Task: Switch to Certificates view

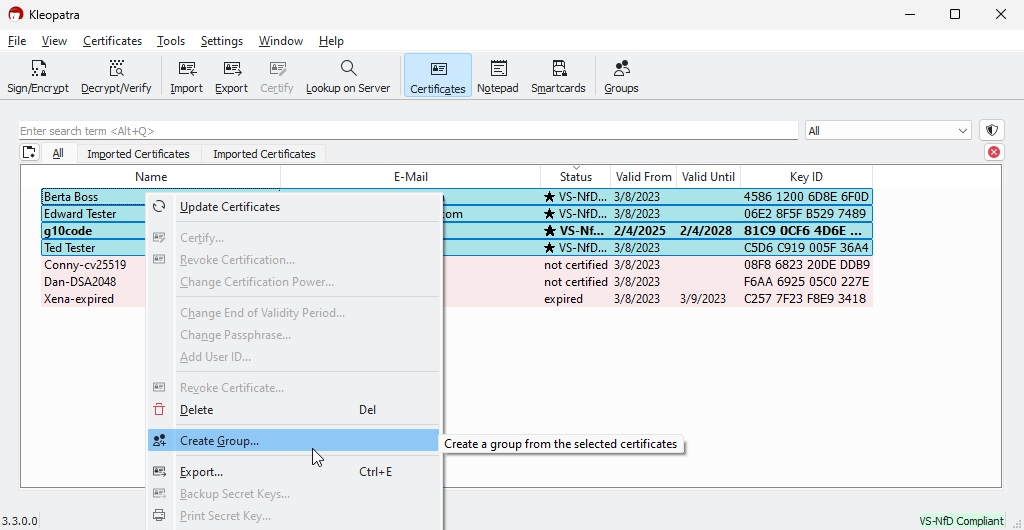Action: pyautogui.click(x=438, y=76)
